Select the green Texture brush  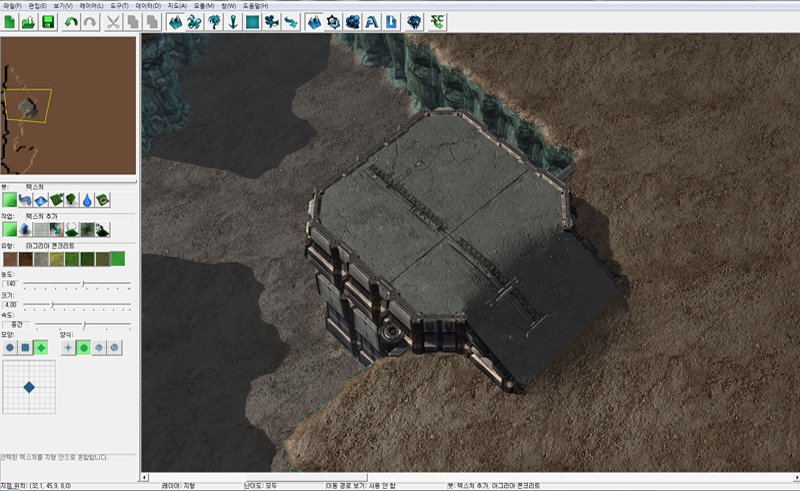click(x=10, y=200)
